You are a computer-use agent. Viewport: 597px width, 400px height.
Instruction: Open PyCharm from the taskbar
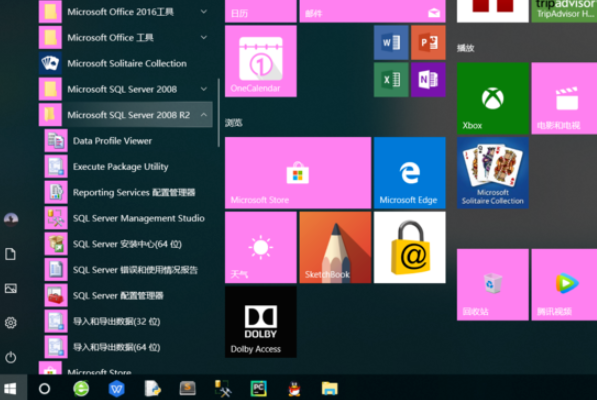tap(259, 389)
